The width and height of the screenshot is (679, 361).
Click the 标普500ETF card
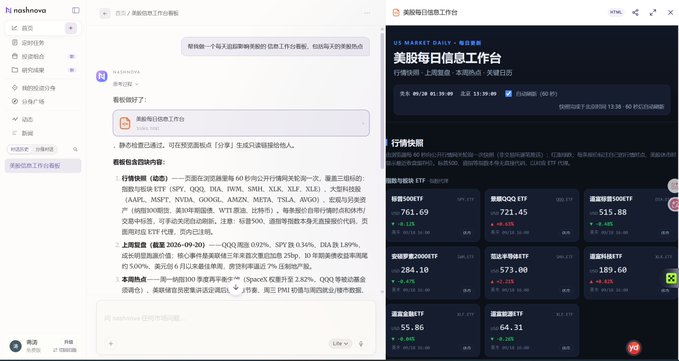[x=433, y=215]
